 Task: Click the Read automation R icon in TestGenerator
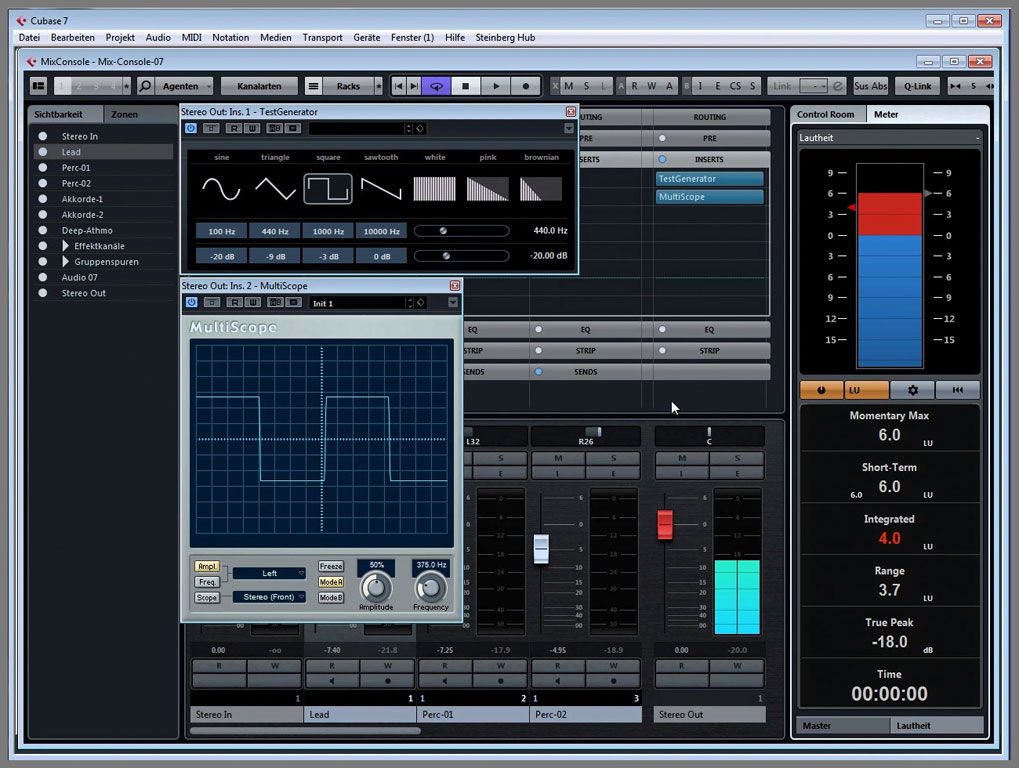point(234,129)
